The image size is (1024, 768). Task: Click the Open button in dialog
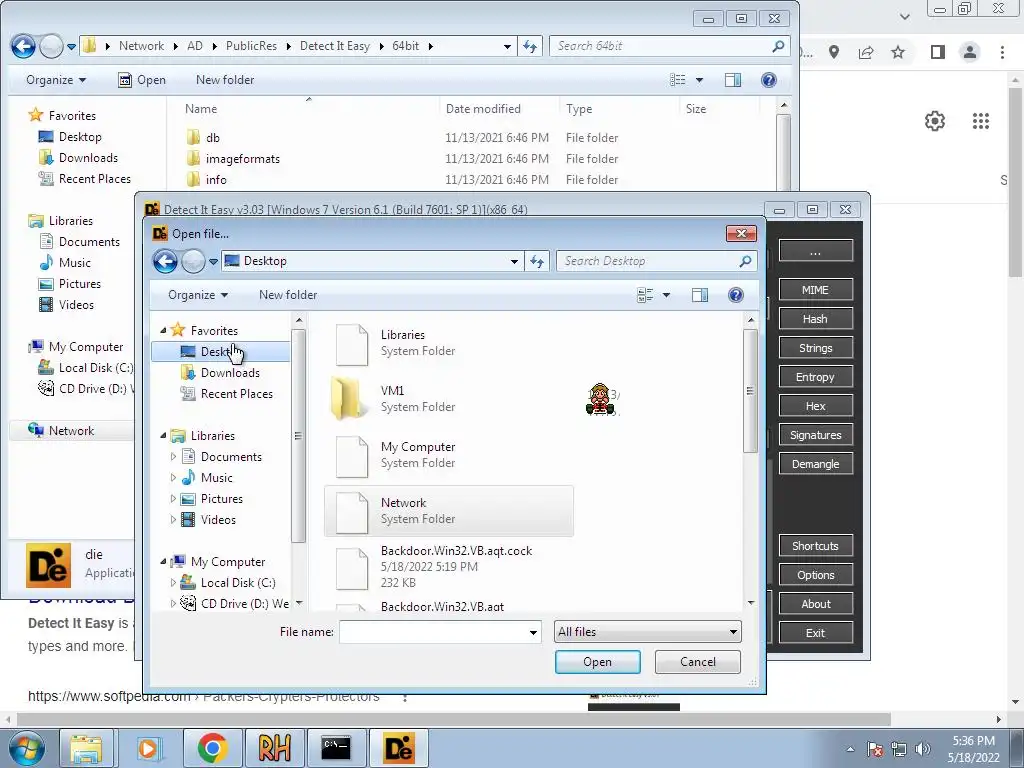click(x=598, y=662)
